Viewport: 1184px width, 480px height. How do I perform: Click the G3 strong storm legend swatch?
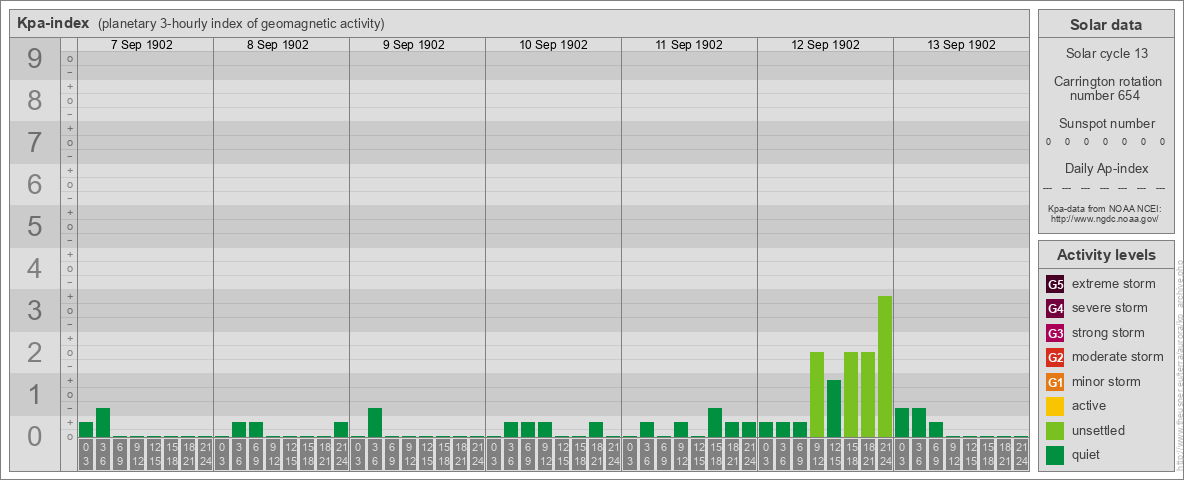tap(1055, 333)
